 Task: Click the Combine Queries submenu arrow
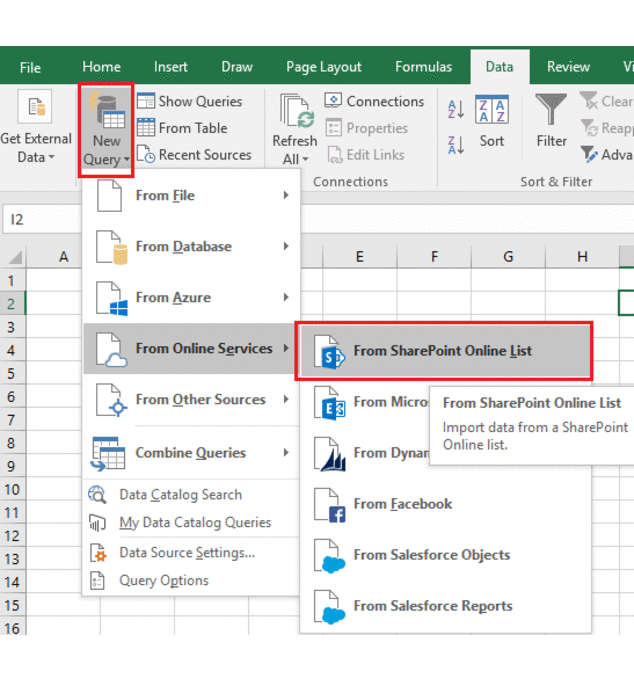pos(286,453)
